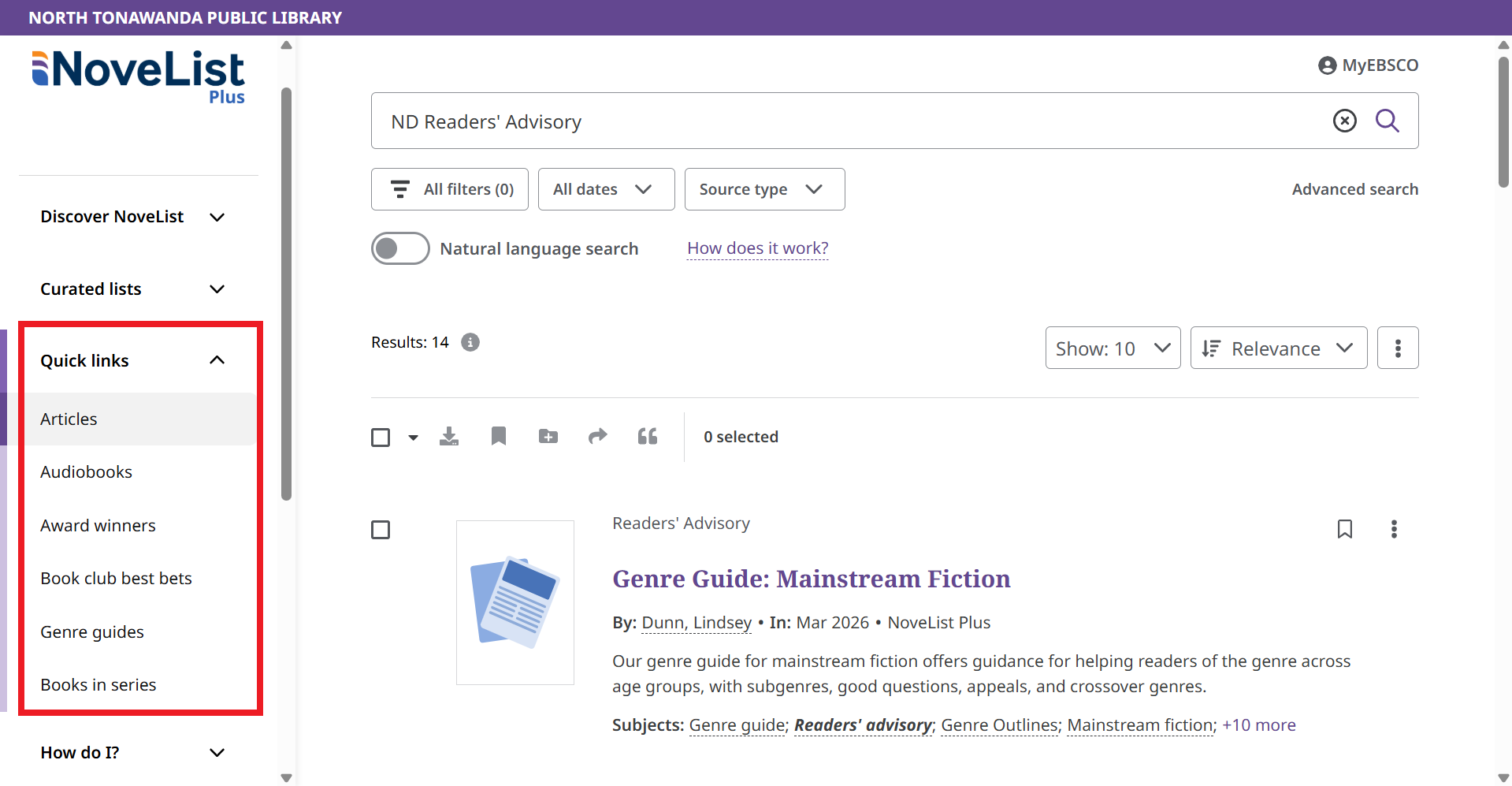1512x786 pixels.
Task: Select the Mainstream Fiction result checkbox
Action: tap(381, 530)
